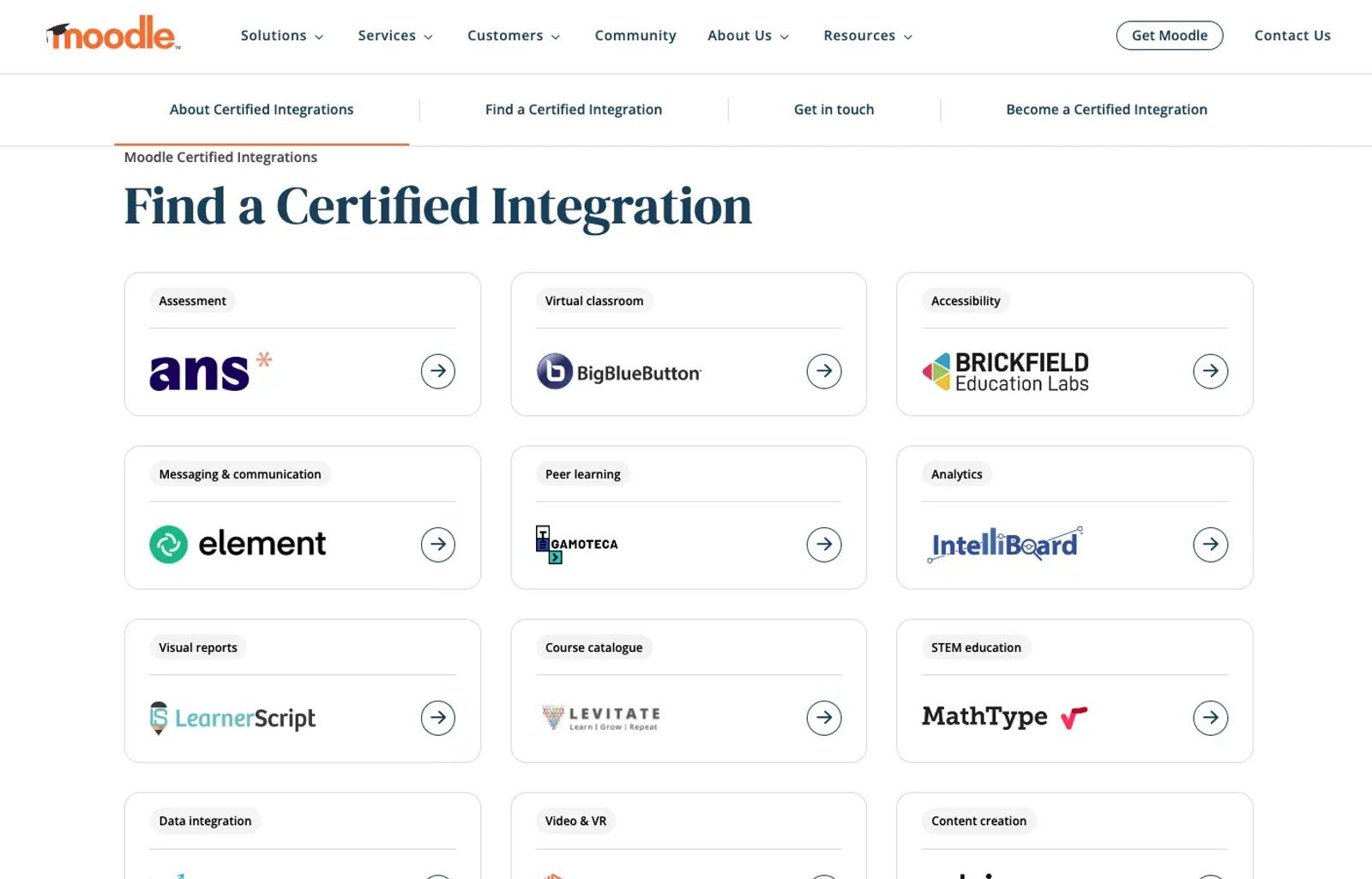Click the Peer learning category tag

(x=583, y=474)
